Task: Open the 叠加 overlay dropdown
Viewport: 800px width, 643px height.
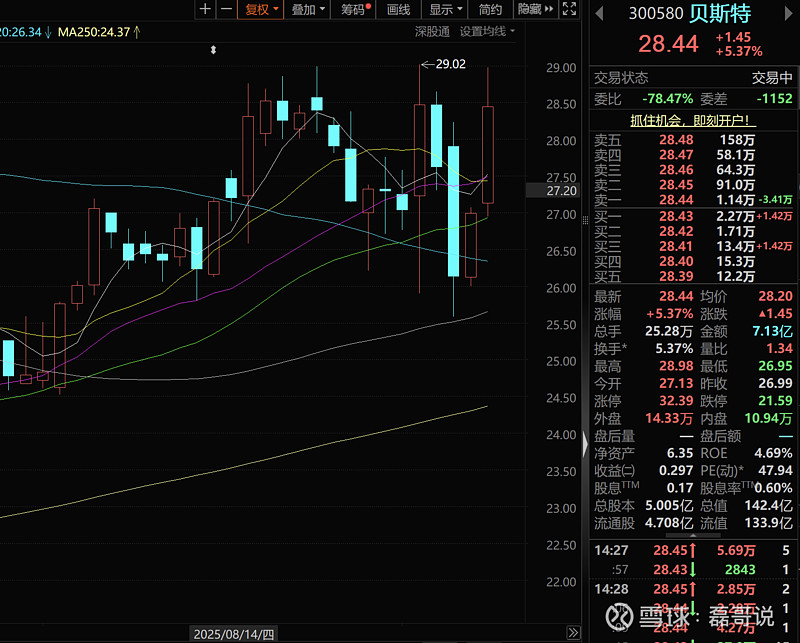Action: point(308,9)
